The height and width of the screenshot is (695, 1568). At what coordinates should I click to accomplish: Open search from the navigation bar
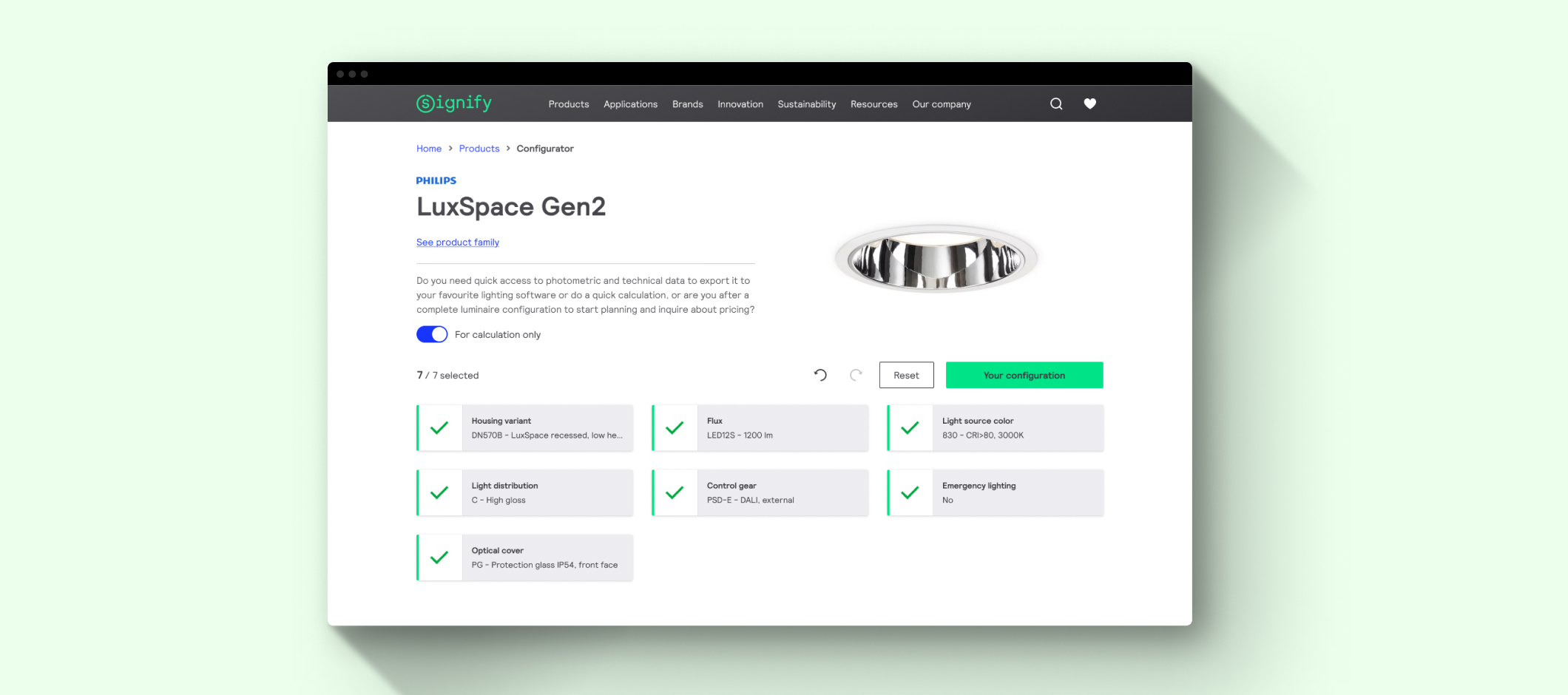coord(1055,104)
